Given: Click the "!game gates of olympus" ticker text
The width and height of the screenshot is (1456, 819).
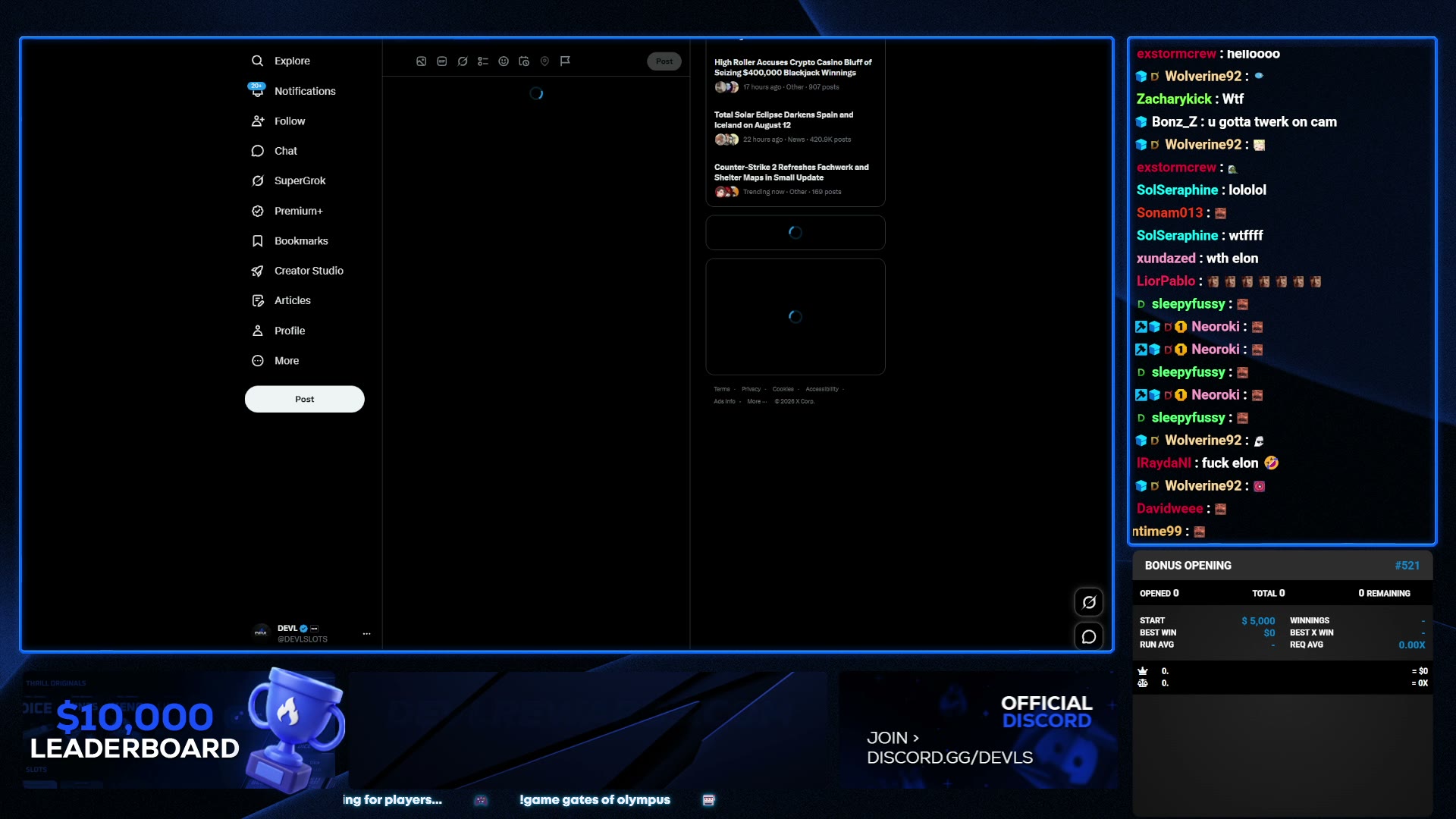Looking at the screenshot, I should (595, 799).
